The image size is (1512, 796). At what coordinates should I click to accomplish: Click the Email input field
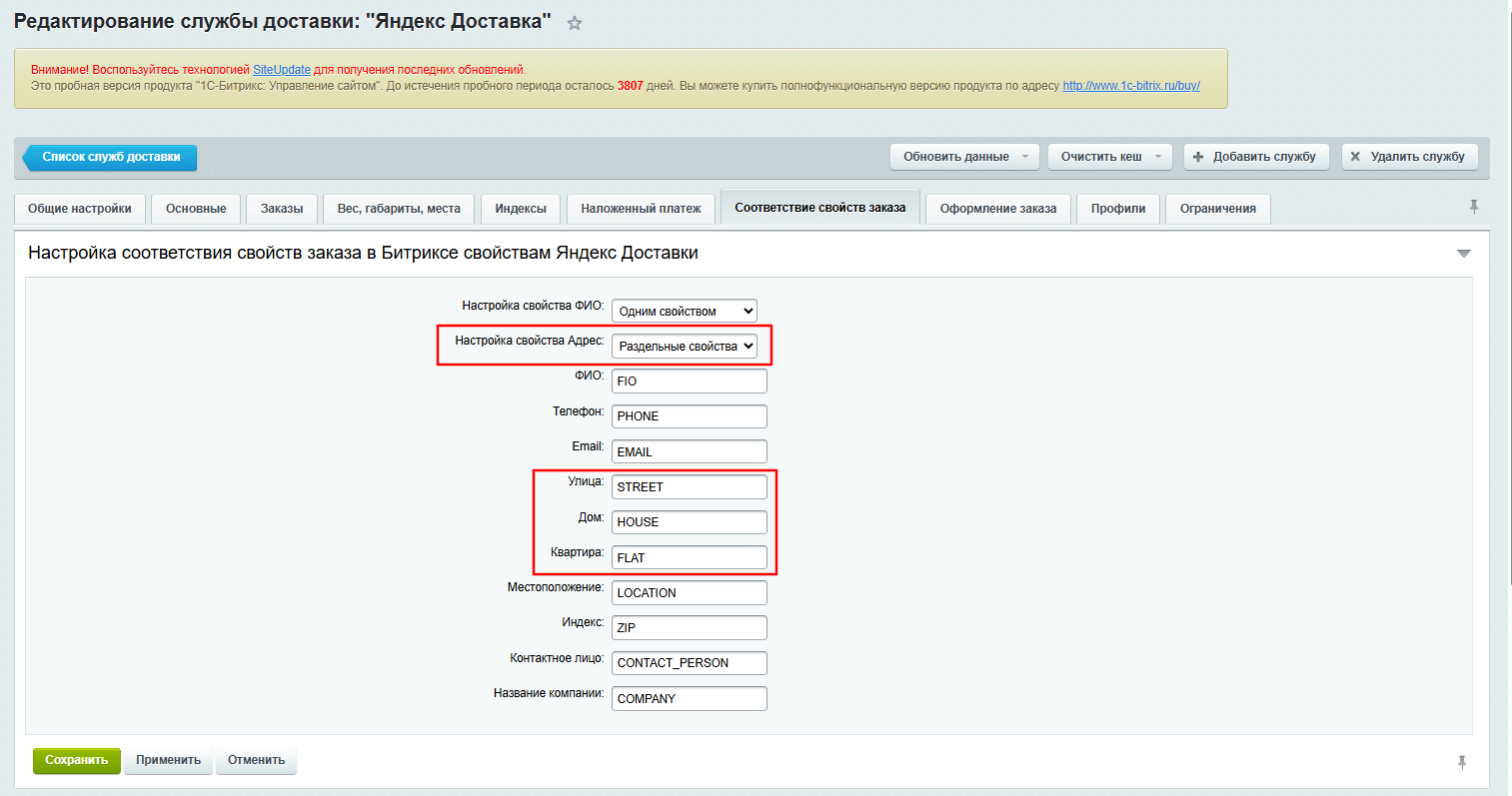point(690,451)
